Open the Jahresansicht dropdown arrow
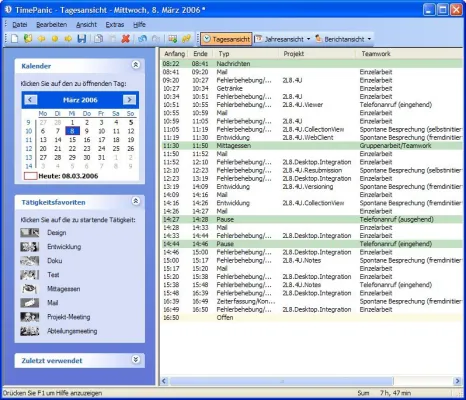Image resolution: width=466 pixels, height=400 pixels. (308, 39)
